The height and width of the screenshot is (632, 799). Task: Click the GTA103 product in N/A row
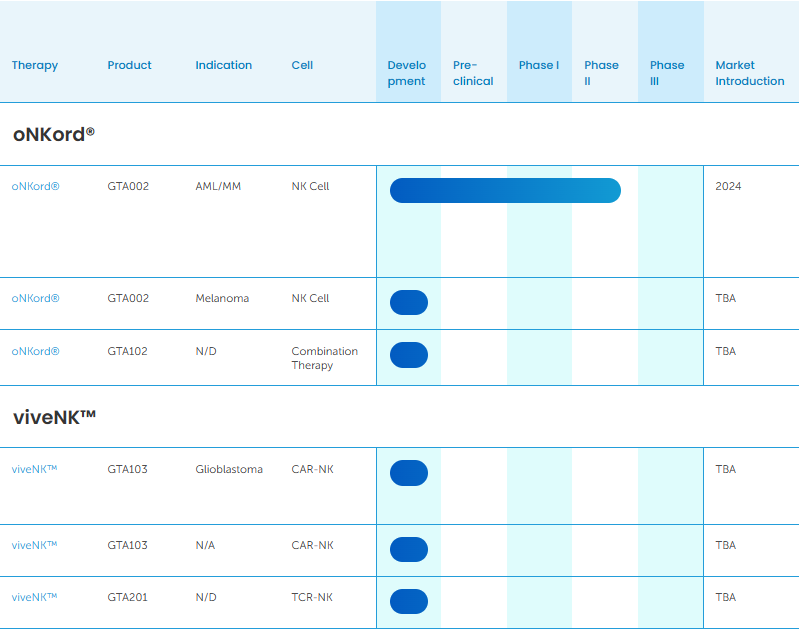[127, 545]
